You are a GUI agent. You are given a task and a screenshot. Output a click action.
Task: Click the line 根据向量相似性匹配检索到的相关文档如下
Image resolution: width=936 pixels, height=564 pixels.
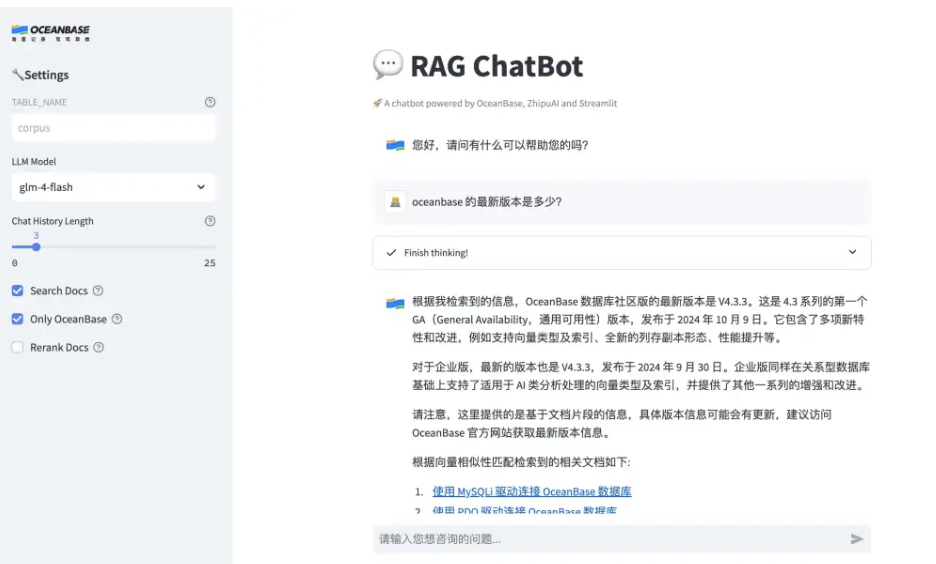(521, 462)
